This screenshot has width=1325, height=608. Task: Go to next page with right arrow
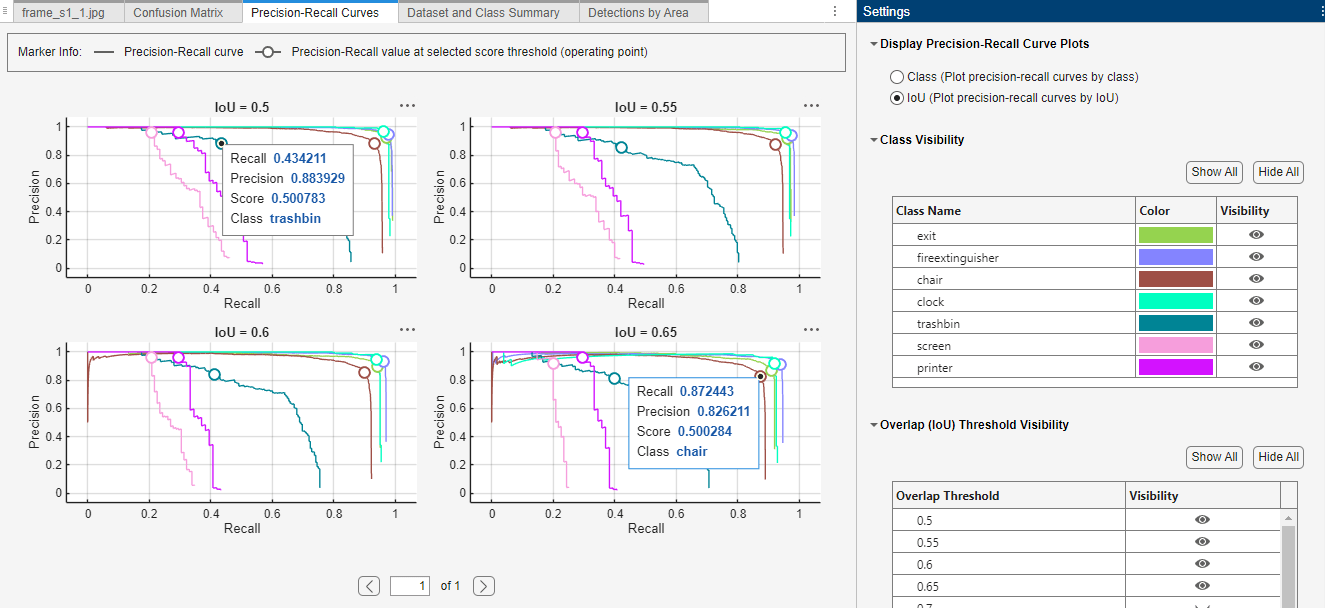[x=483, y=585]
